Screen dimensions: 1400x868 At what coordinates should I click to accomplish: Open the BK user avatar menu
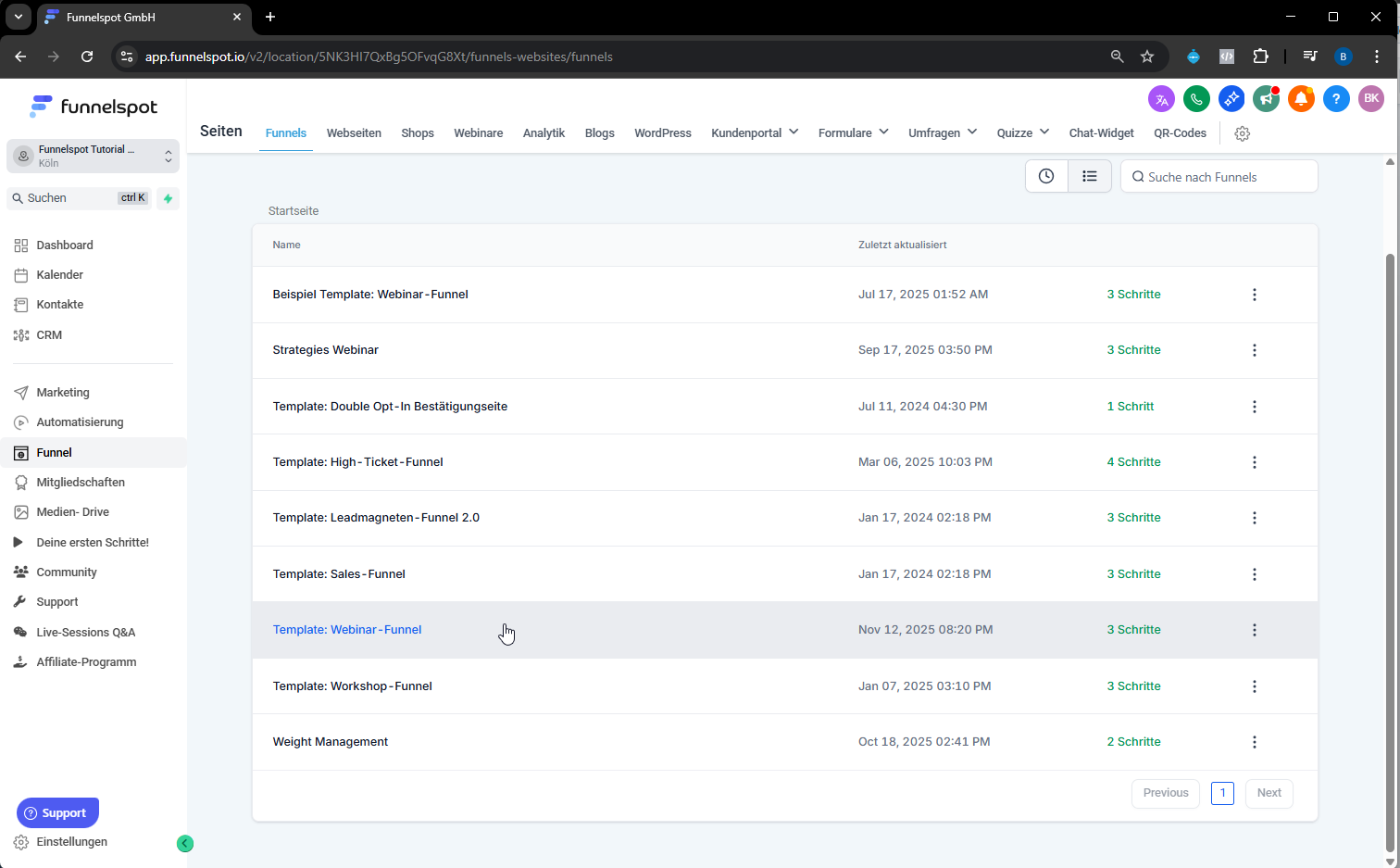tap(1371, 98)
